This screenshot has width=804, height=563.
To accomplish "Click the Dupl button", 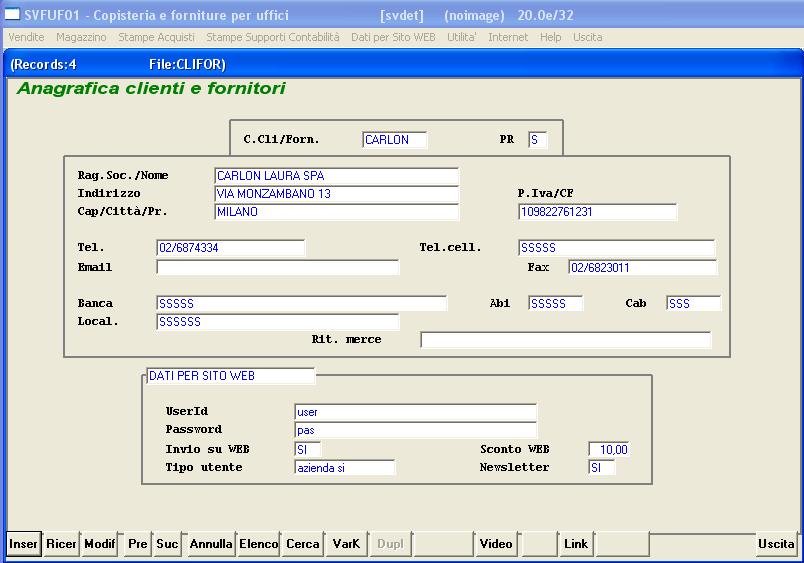I will pos(390,544).
